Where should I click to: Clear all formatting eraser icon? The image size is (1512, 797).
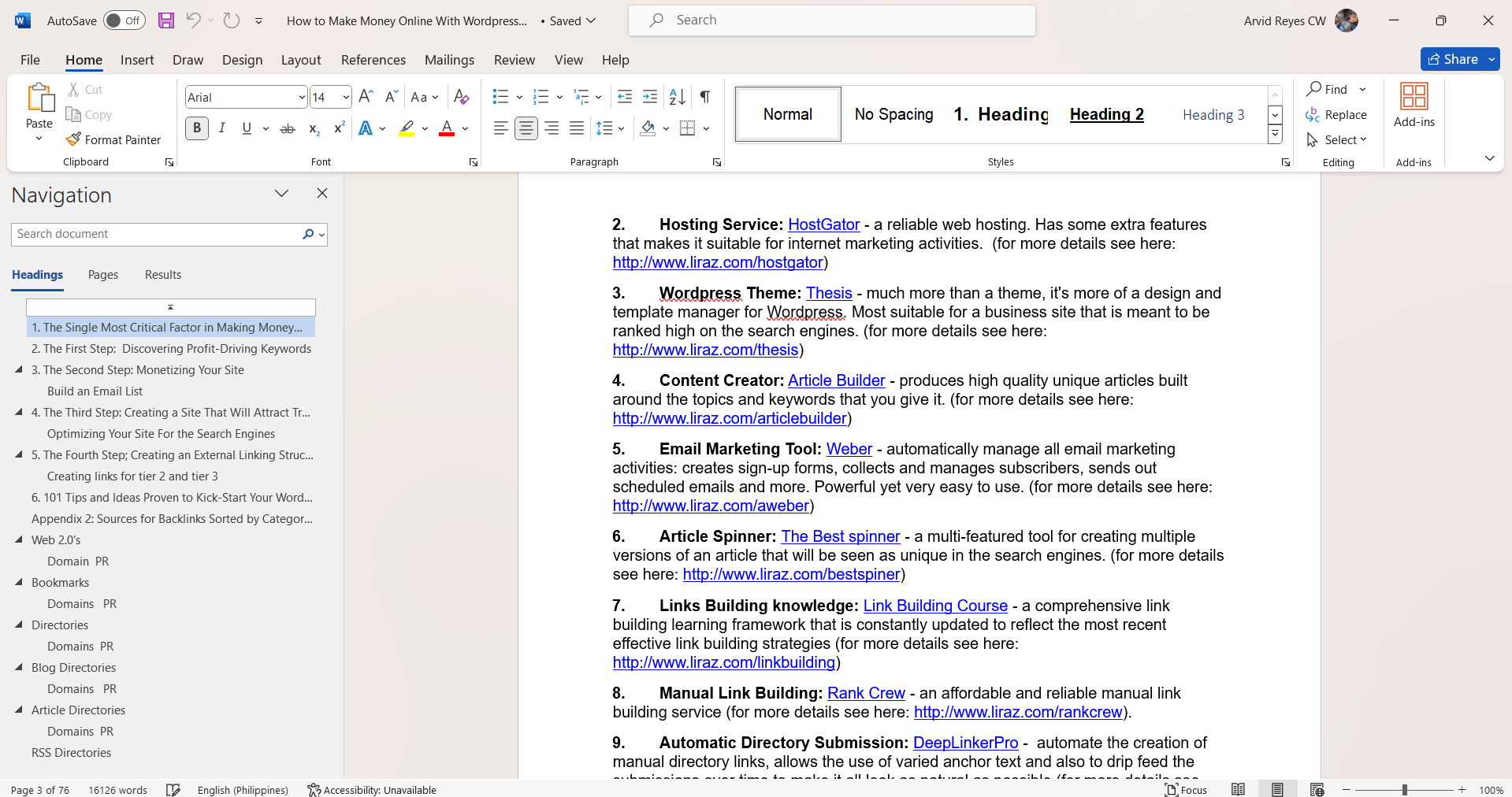click(x=462, y=96)
